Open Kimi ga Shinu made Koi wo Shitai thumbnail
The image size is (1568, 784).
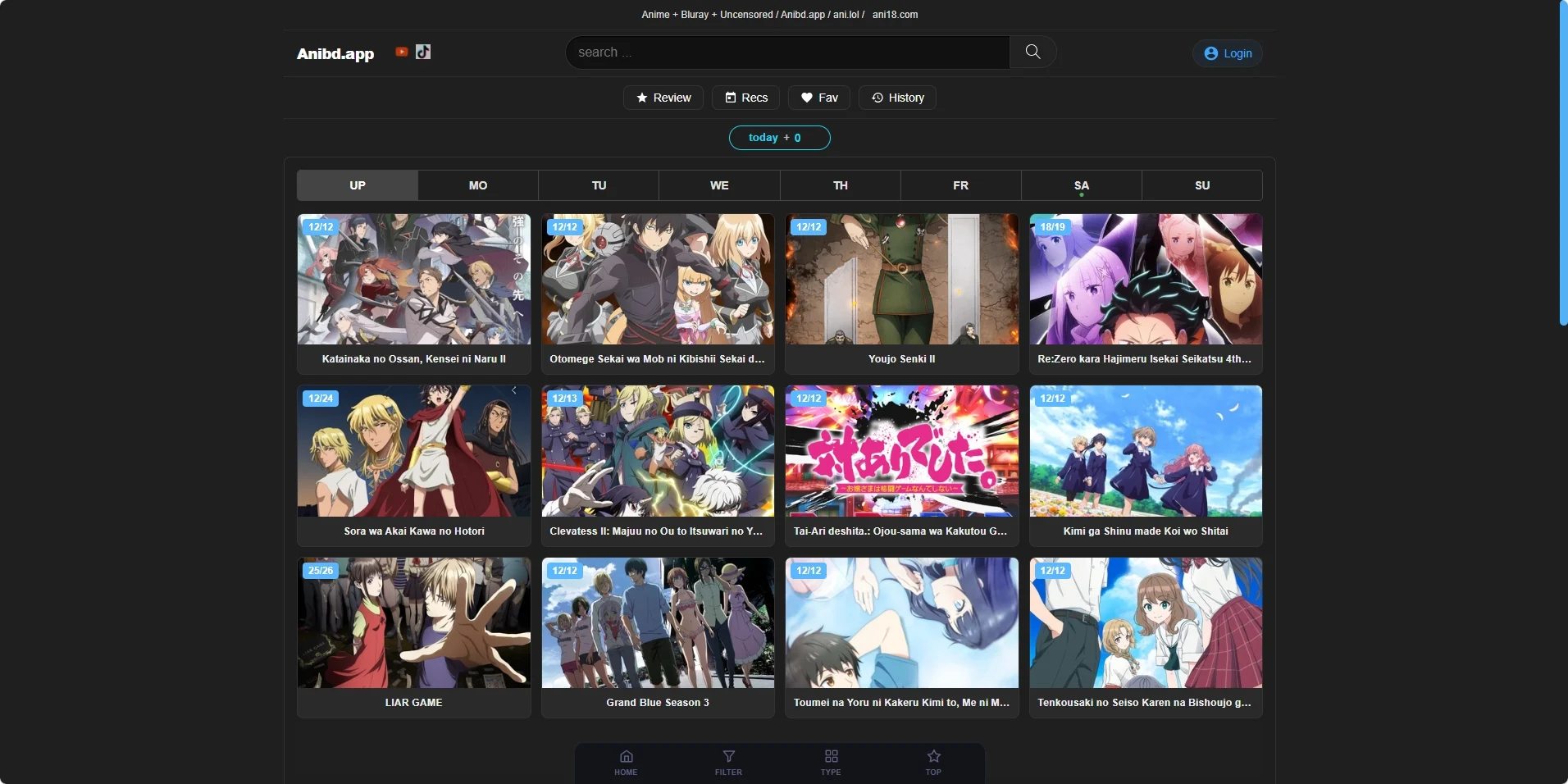coord(1146,451)
